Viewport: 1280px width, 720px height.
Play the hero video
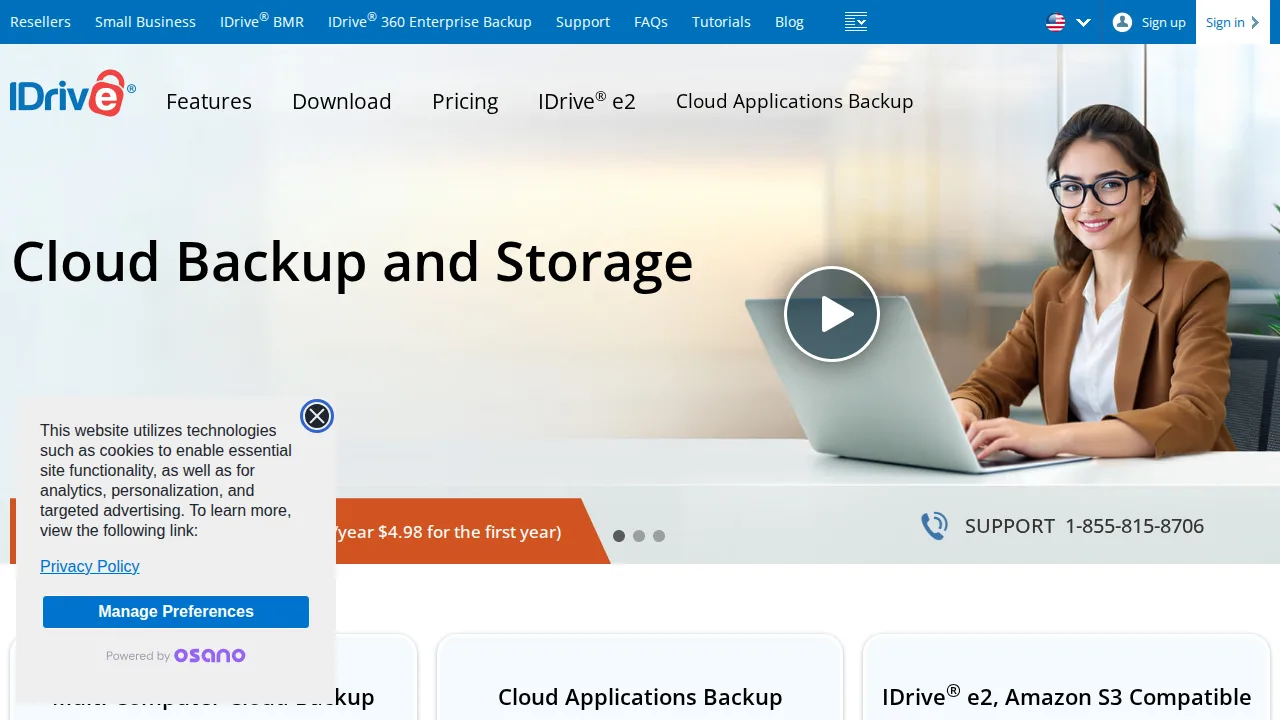[831, 314]
